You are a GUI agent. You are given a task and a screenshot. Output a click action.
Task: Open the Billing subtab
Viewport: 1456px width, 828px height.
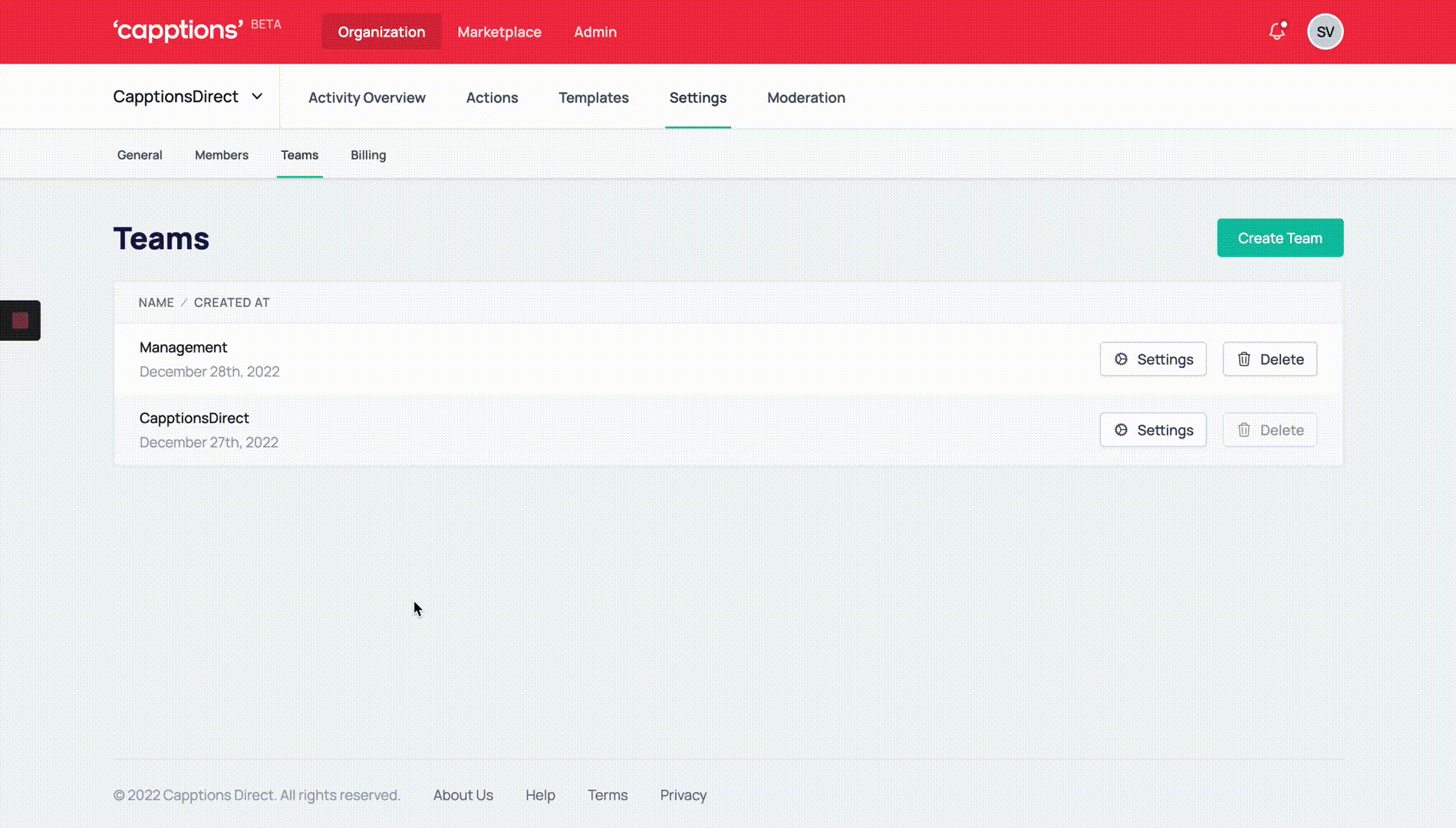[368, 155]
